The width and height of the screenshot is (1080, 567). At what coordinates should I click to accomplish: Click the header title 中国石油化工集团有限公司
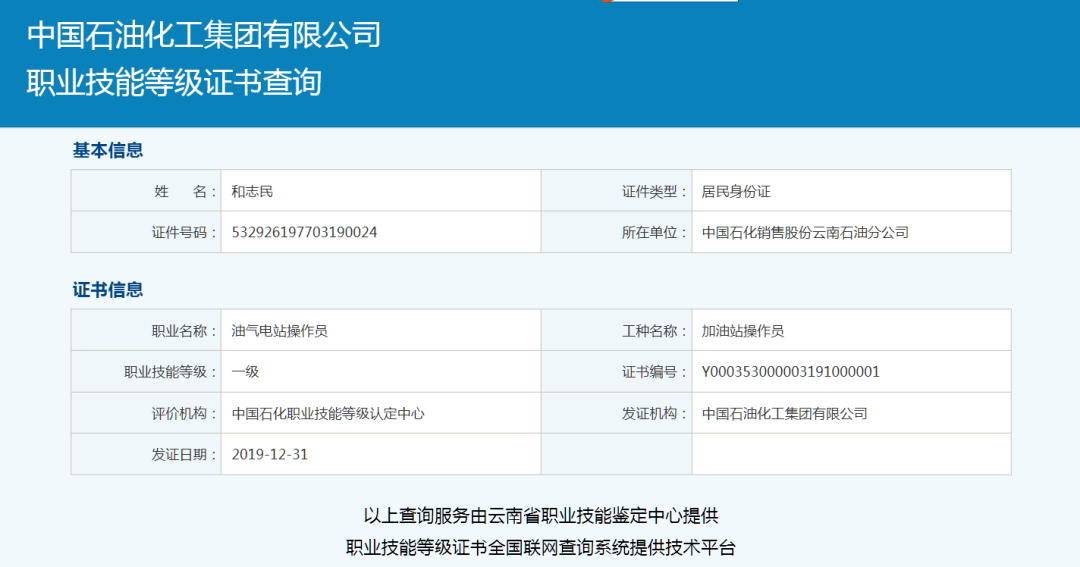[204, 36]
